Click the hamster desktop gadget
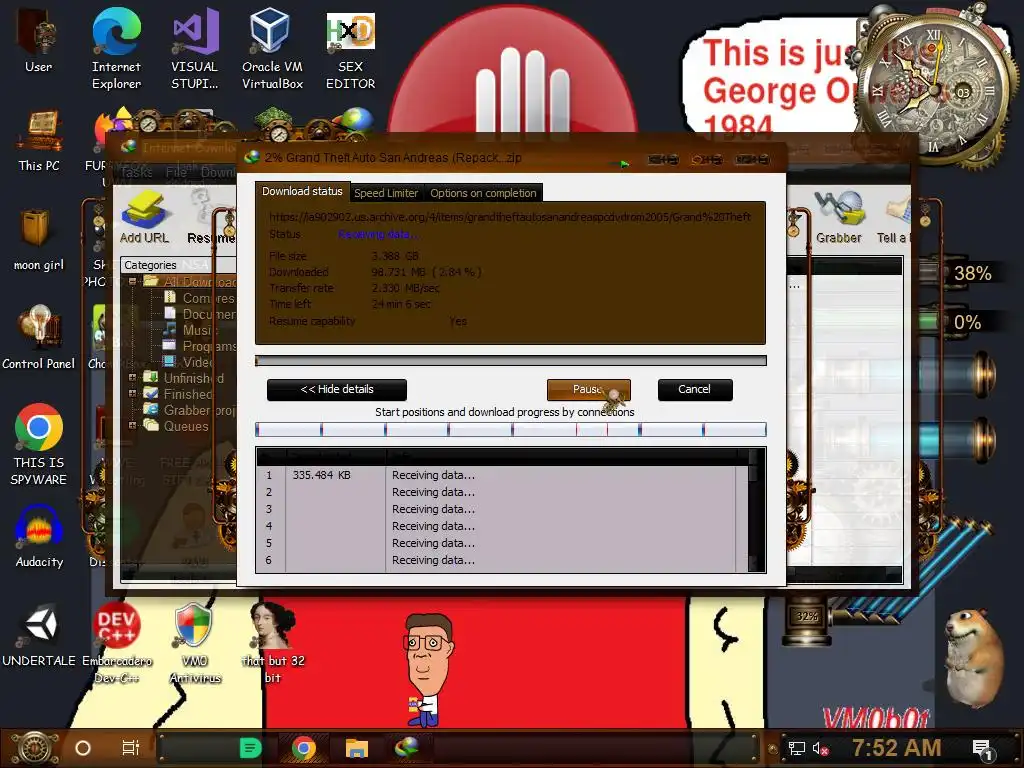The height and width of the screenshot is (768, 1024). tap(976, 658)
